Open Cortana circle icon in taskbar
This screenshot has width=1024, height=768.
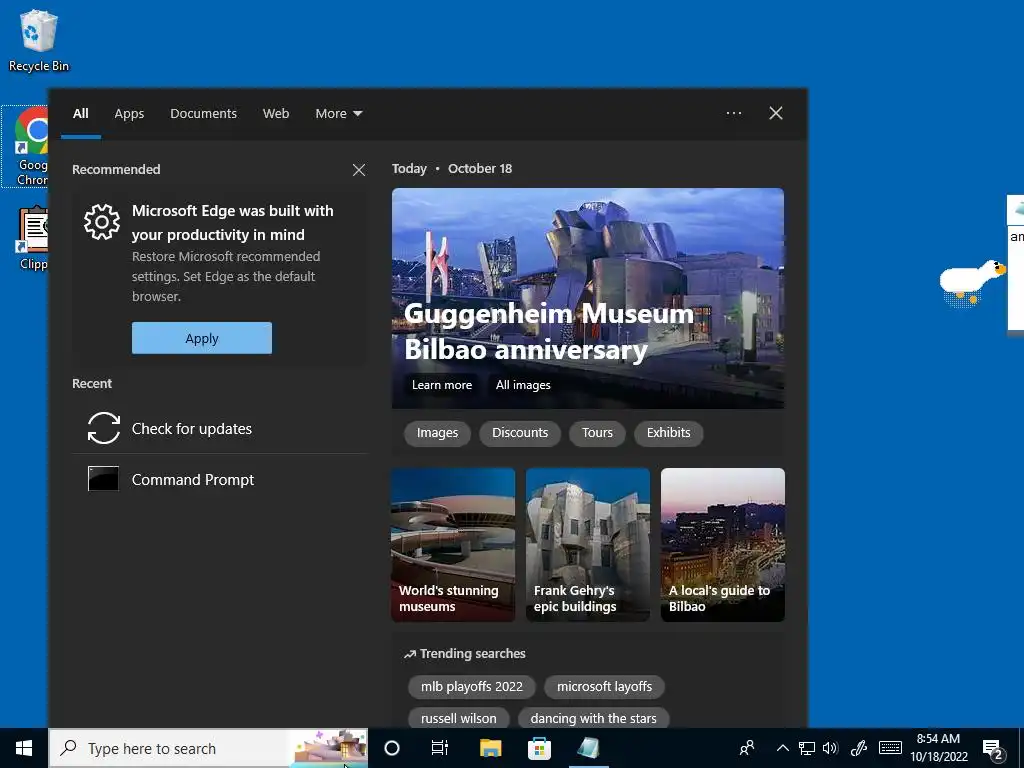[x=392, y=748]
